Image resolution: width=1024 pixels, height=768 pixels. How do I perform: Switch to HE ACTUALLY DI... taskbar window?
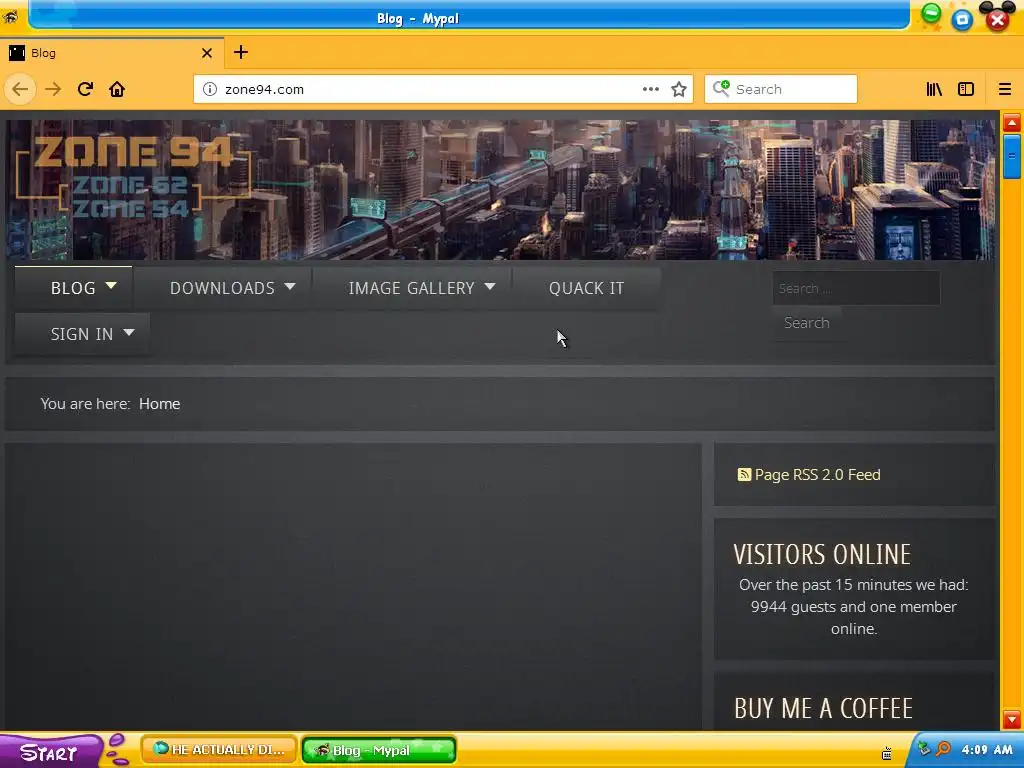[x=219, y=750]
